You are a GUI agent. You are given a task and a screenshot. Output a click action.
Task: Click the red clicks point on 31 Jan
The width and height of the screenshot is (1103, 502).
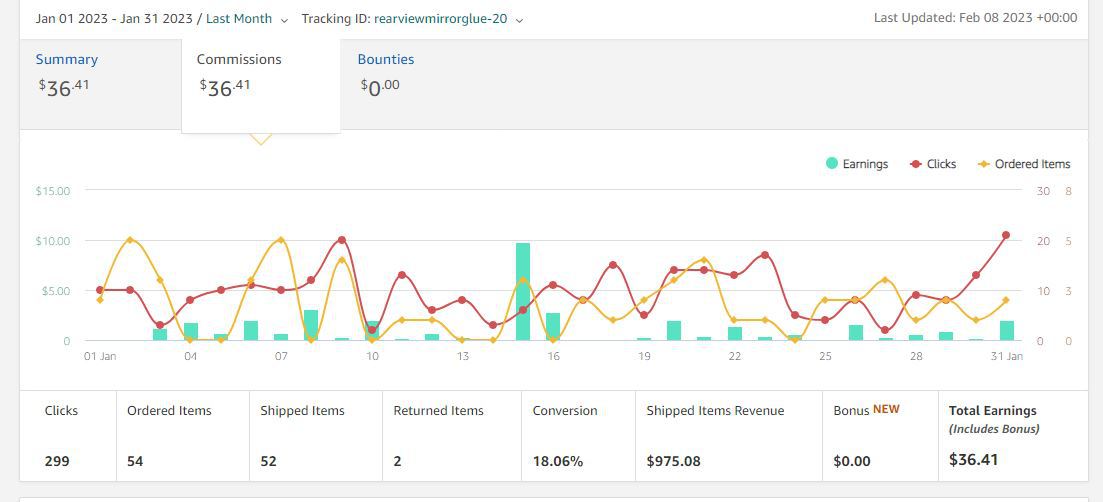(1006, 235)
